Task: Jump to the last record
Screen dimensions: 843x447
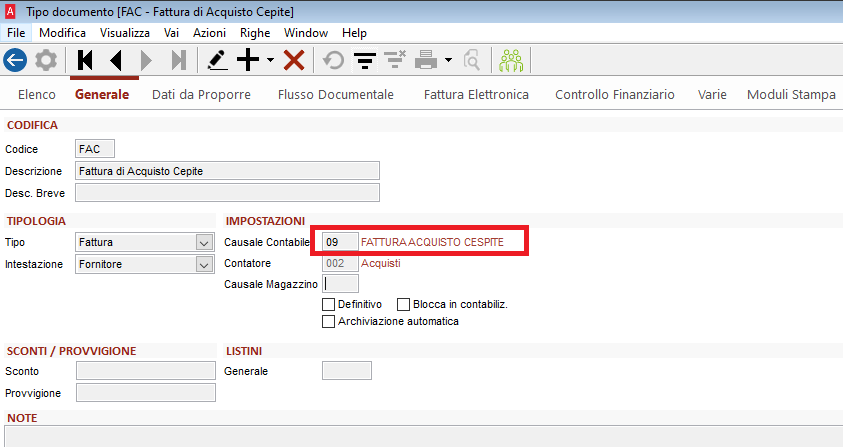Action: coord(178,60)
